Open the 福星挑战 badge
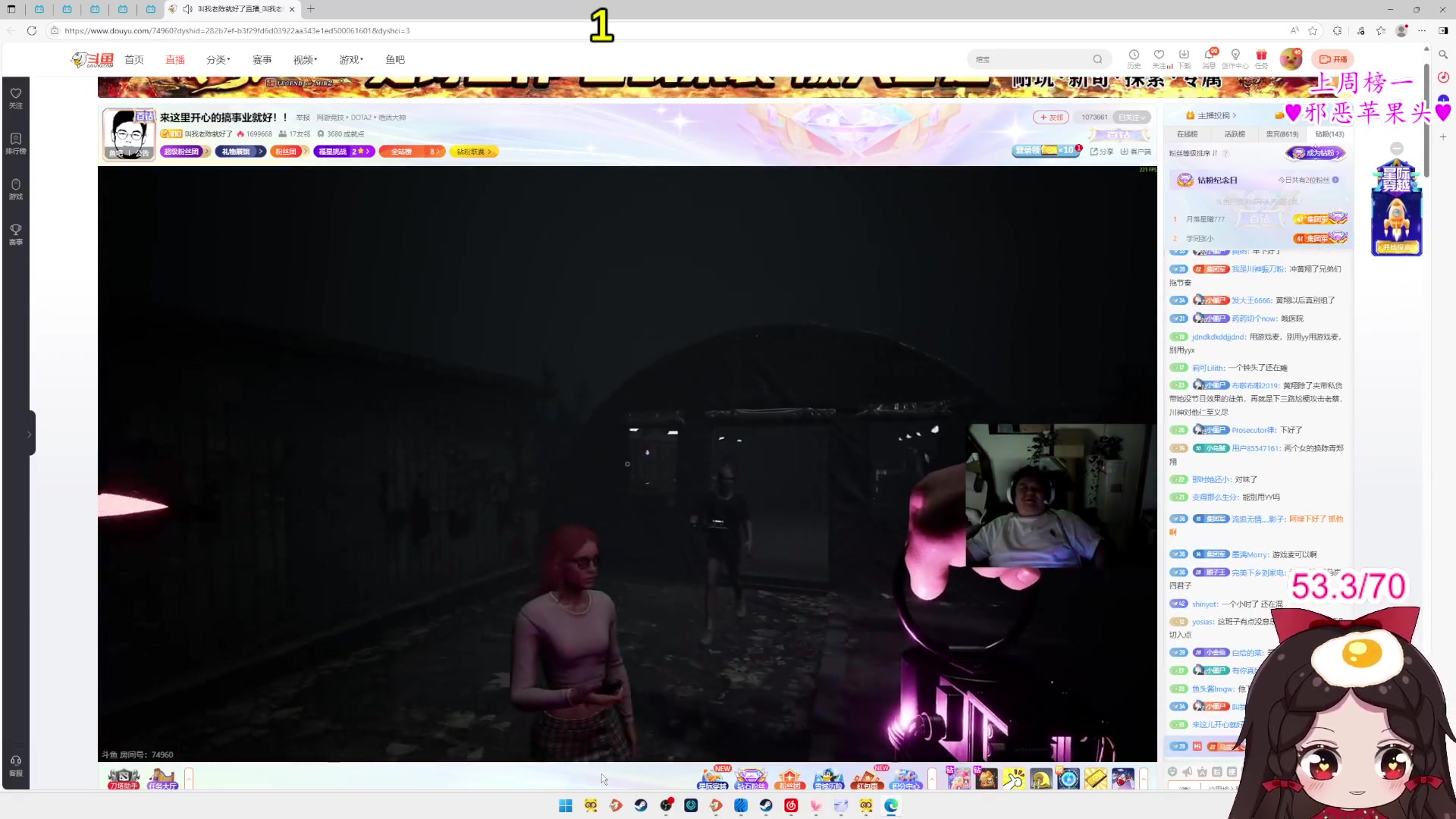 [x=344, y=152]
